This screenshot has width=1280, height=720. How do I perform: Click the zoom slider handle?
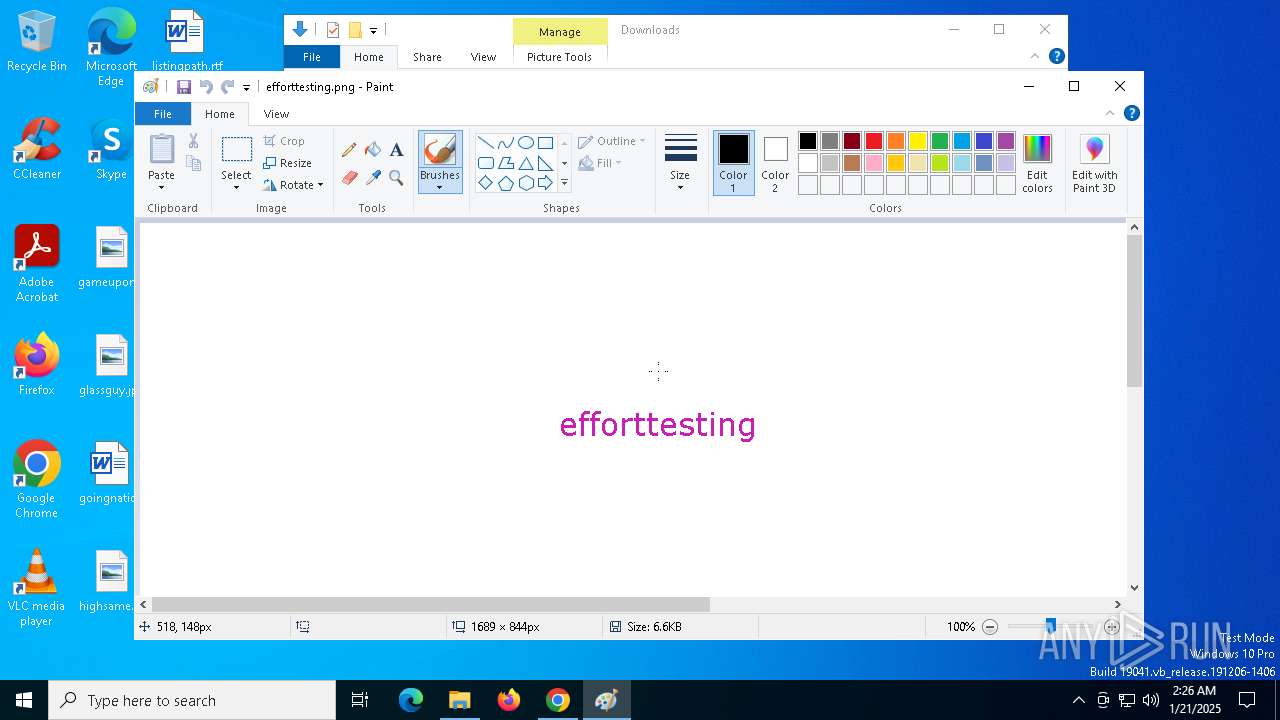click(1050, 627)
